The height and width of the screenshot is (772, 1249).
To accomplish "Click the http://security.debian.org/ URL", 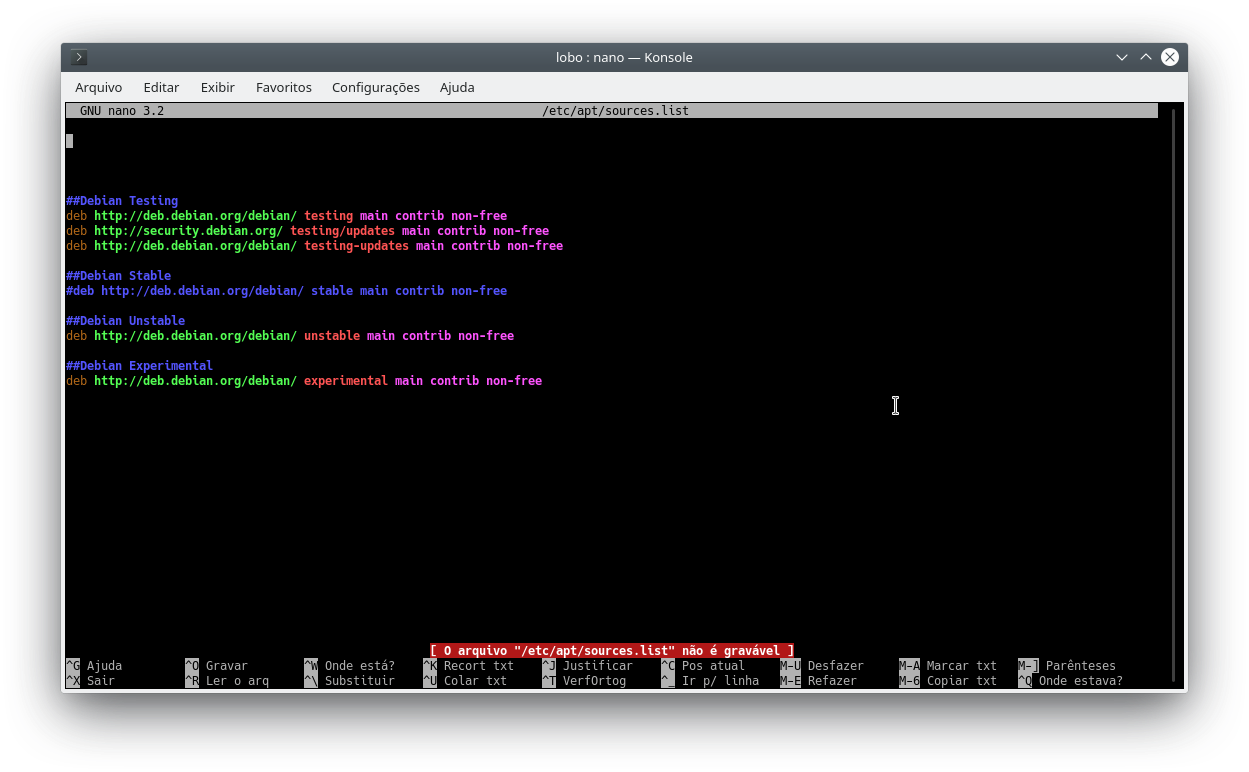I will click(188, 231).
